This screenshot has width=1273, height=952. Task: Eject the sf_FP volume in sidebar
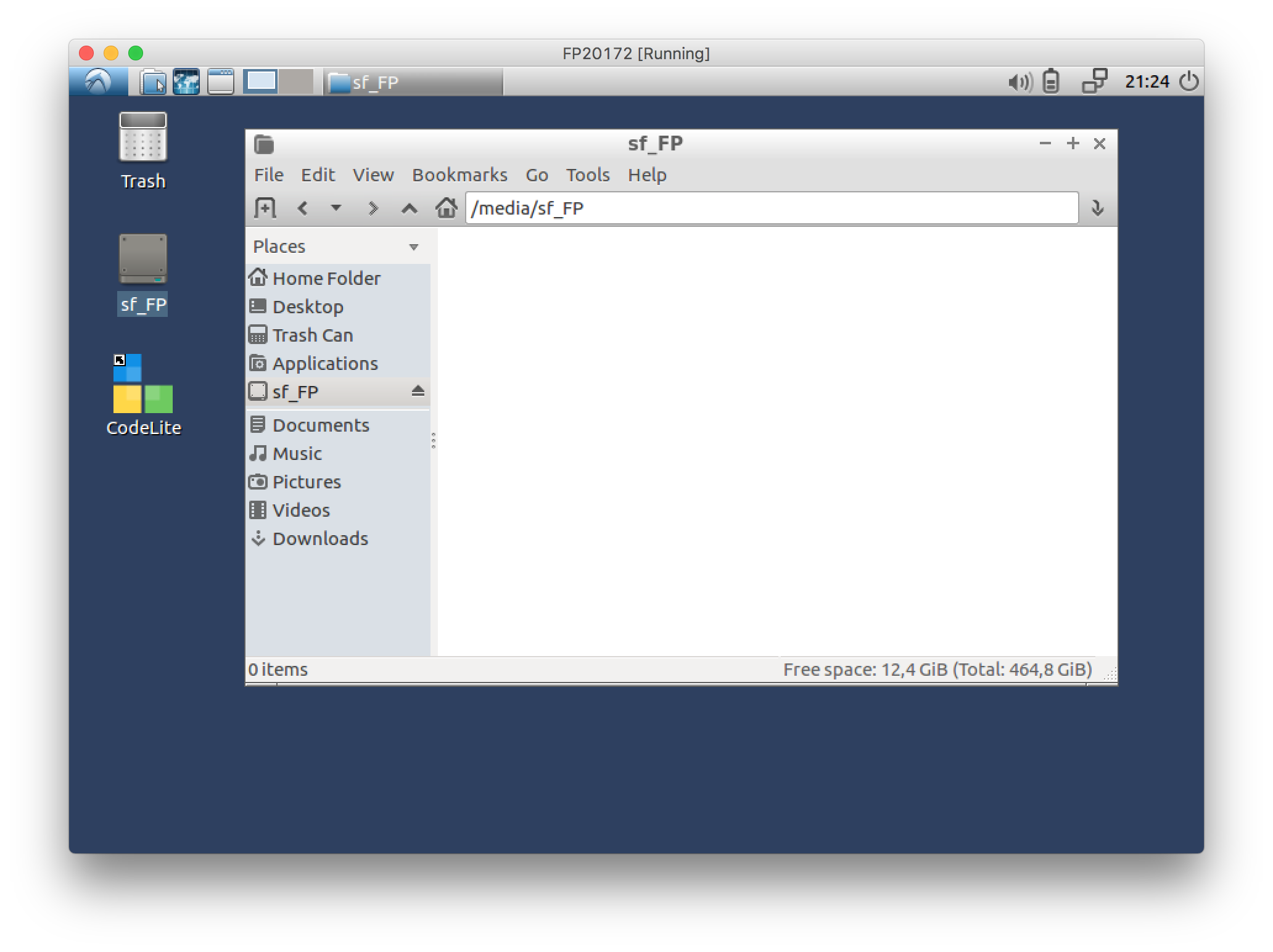[418, 391]
